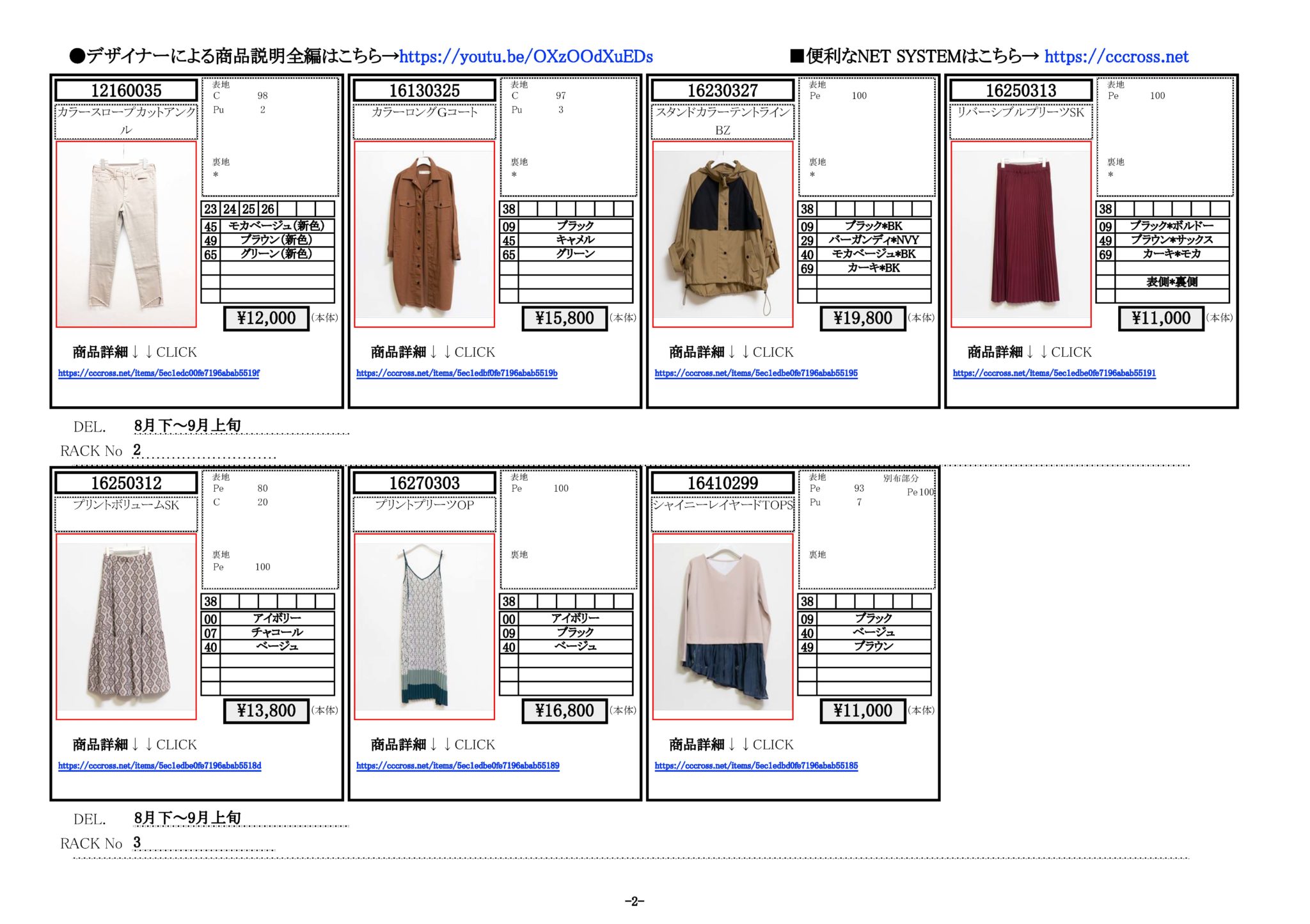Click size 24 cell for ankle pants

[230, 209]
